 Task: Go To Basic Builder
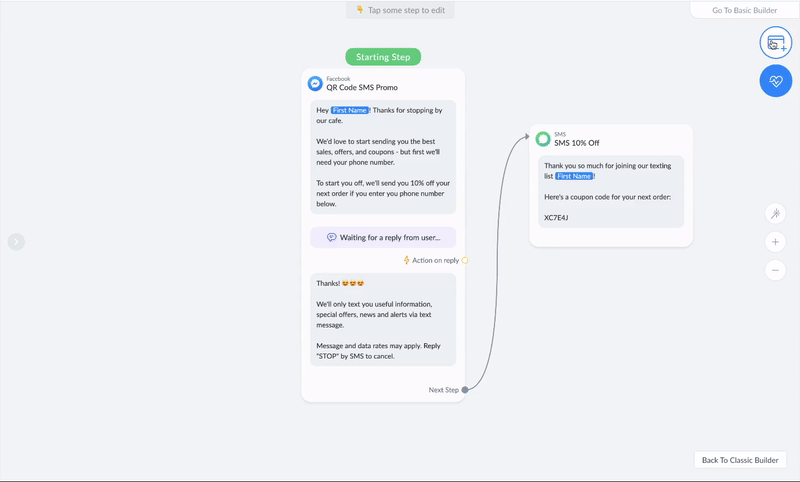click(744, 10)
